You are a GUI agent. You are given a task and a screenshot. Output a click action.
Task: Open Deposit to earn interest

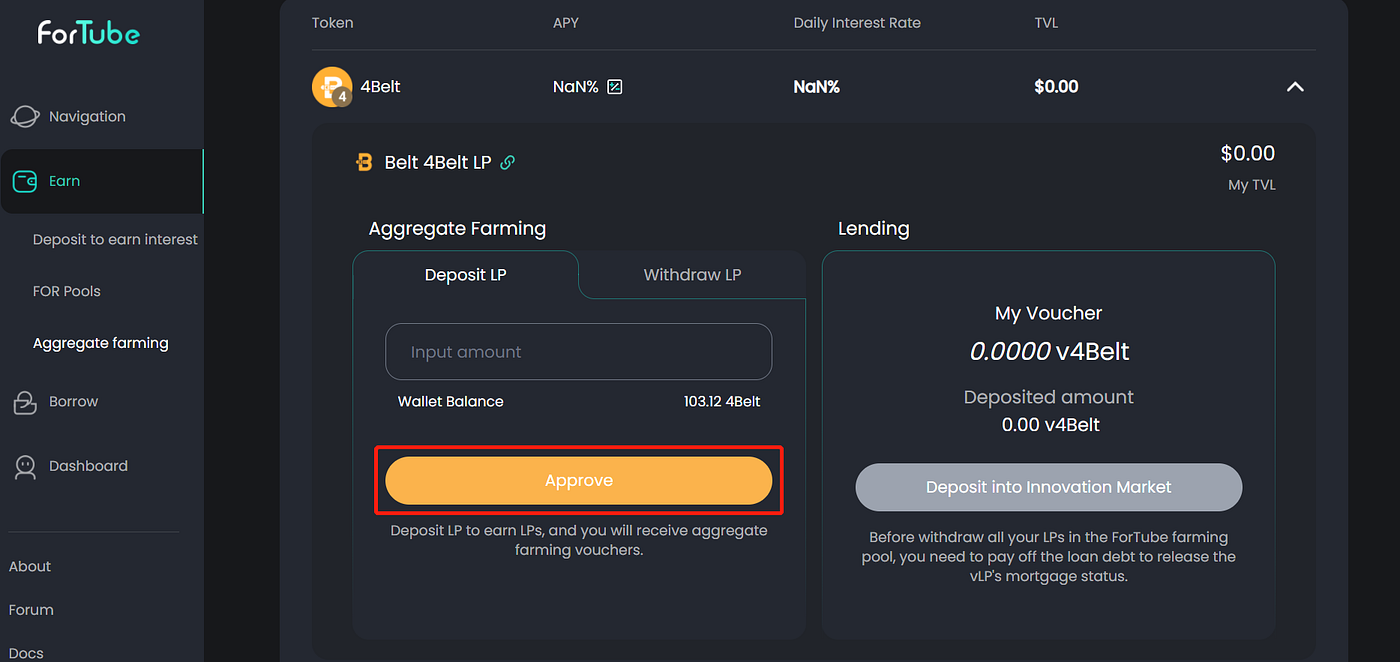(x=115, y=239)
